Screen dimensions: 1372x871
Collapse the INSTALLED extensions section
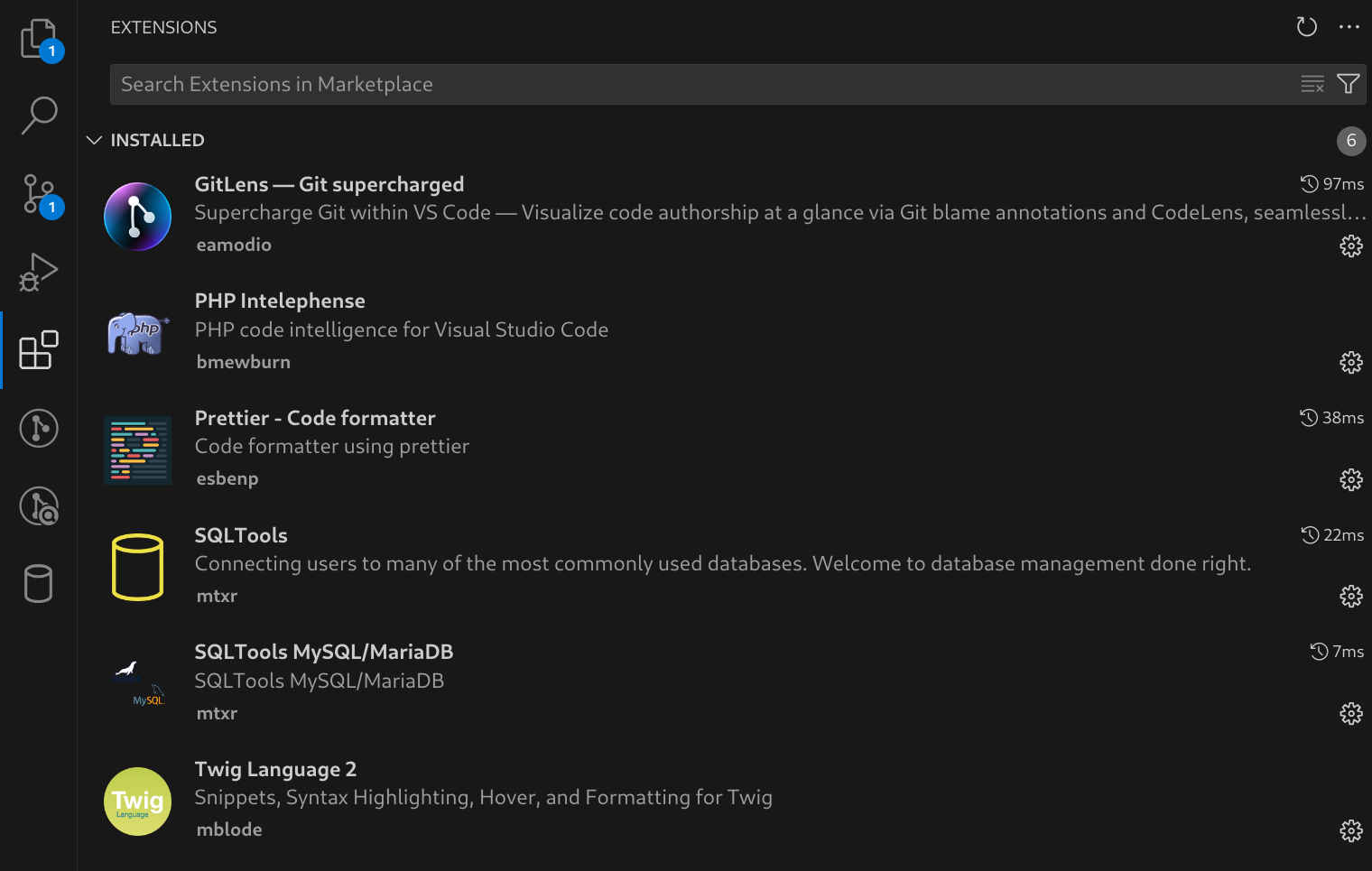point(94,140)
